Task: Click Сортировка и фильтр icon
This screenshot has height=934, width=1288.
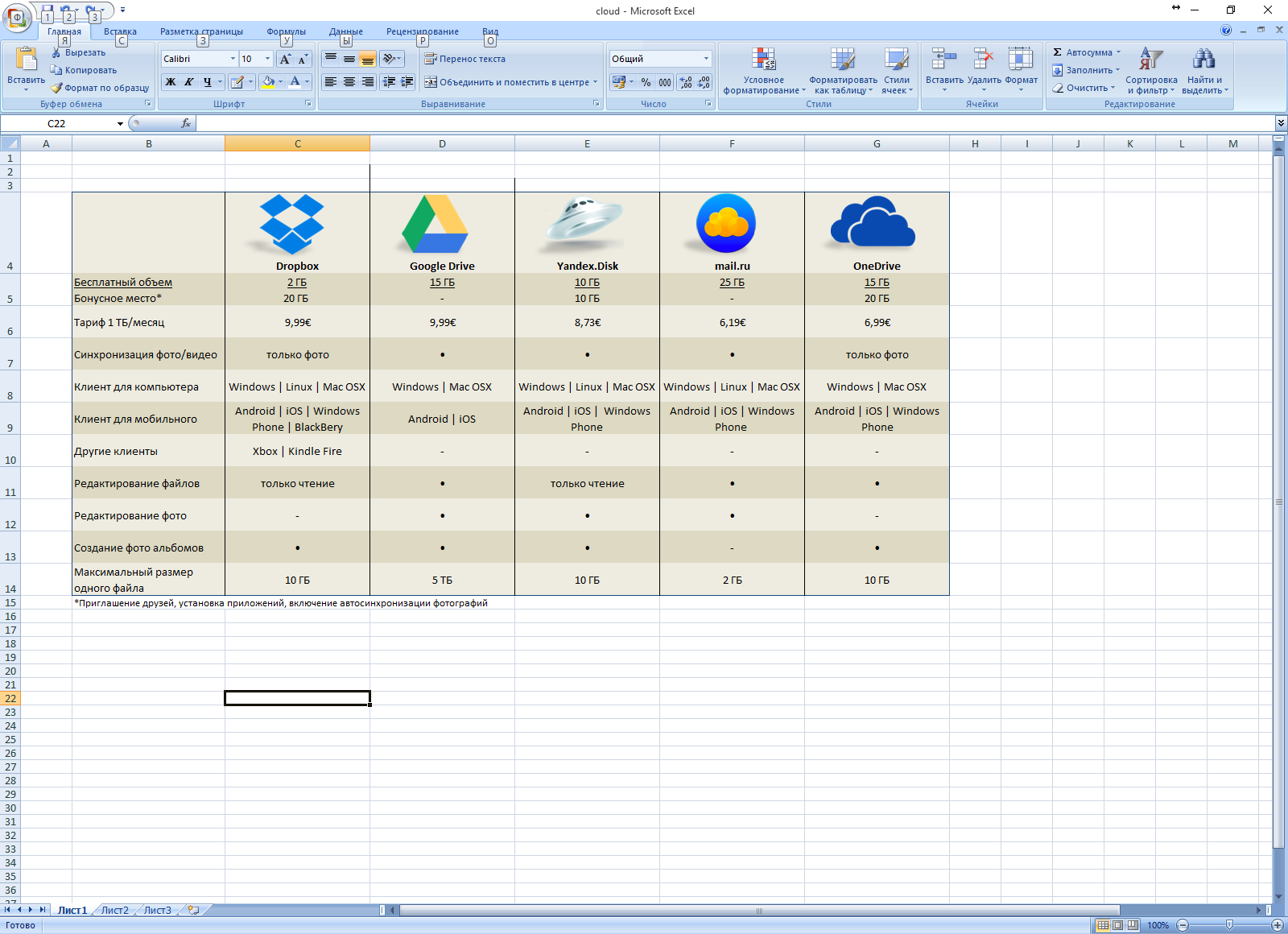Action: [1151, 59]
